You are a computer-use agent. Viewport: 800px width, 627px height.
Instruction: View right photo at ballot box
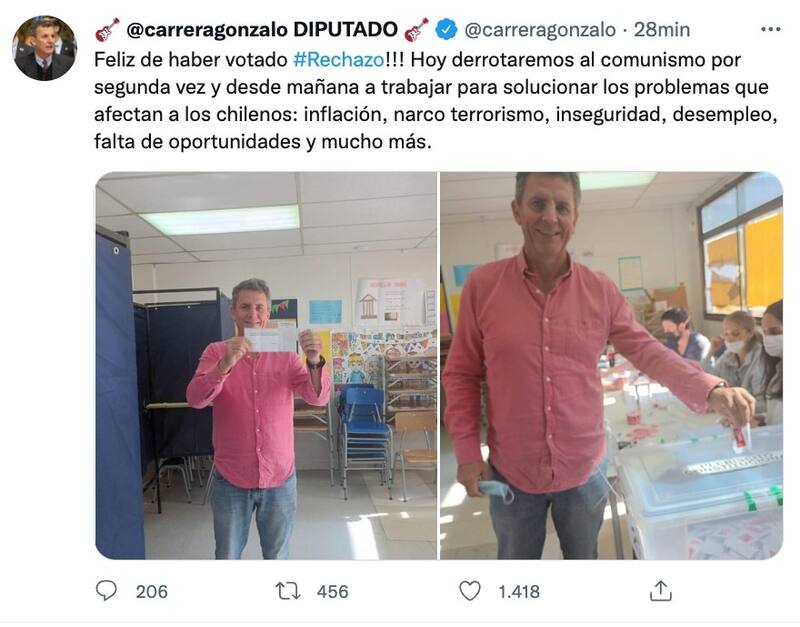(x=611, y=365)
